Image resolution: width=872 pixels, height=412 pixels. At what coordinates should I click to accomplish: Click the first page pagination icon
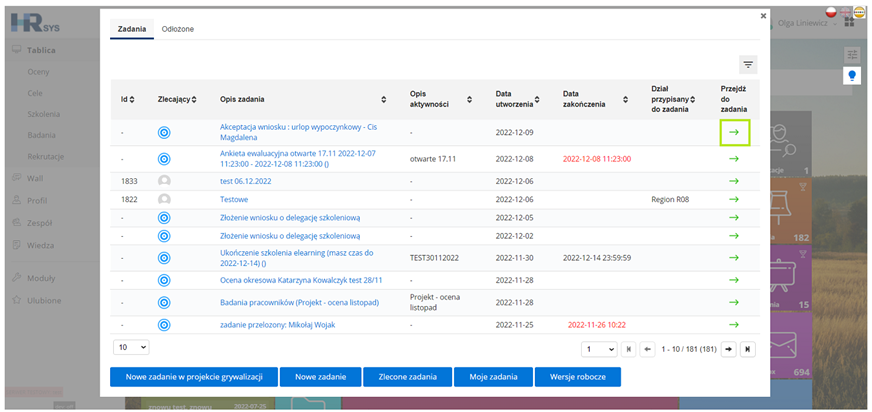628,349
